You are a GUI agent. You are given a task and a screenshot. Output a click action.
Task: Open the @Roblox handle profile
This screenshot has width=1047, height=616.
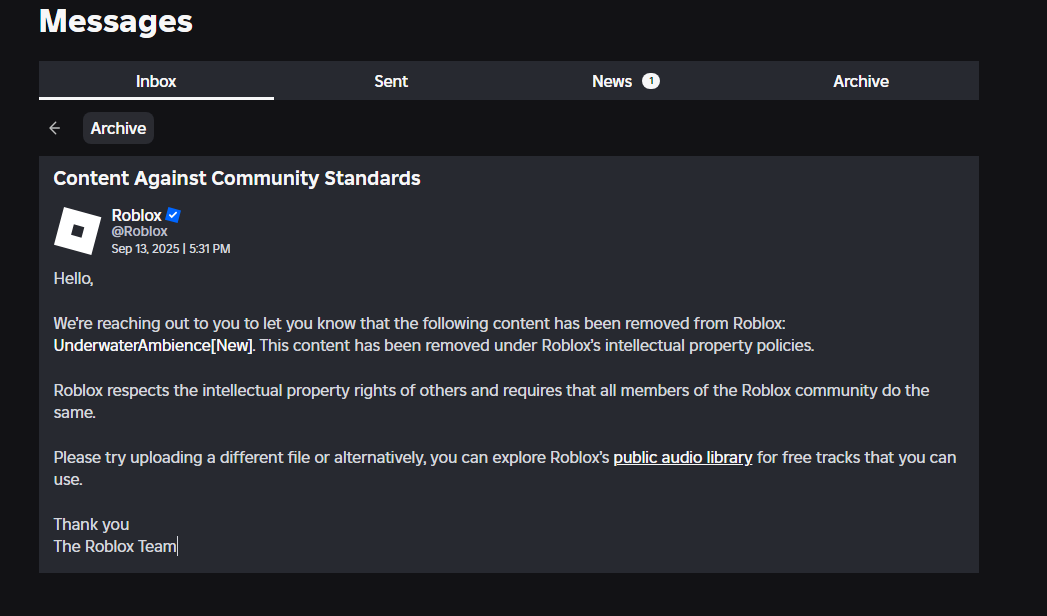pyautogui.click(x=140, y=231)
